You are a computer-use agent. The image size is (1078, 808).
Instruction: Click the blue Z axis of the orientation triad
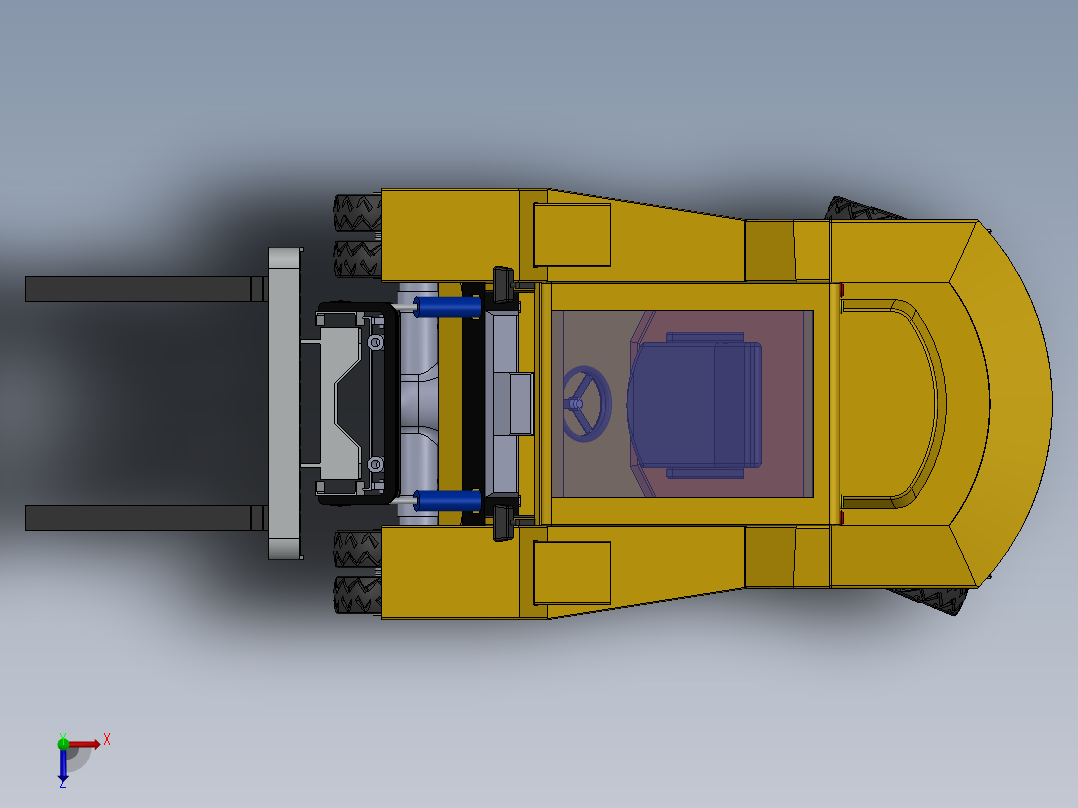click(63, 766)
